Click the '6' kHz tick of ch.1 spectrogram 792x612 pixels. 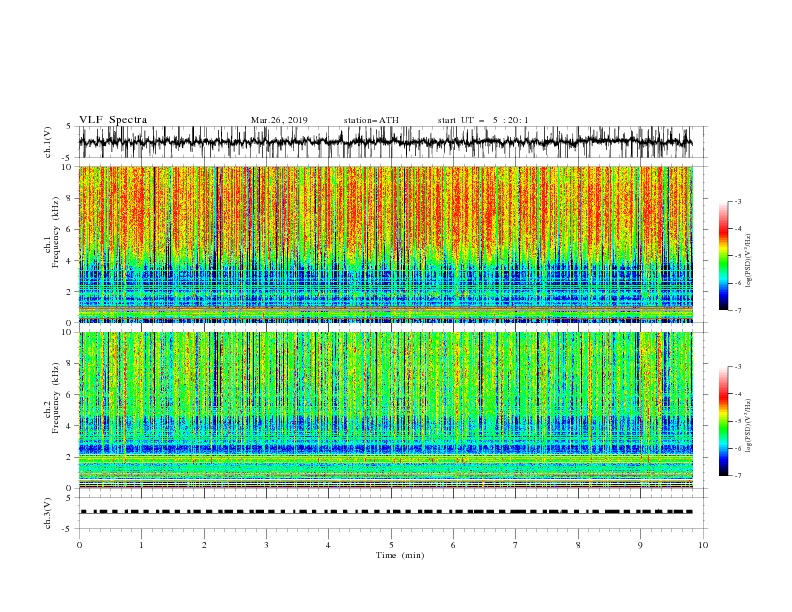[69, 230]
